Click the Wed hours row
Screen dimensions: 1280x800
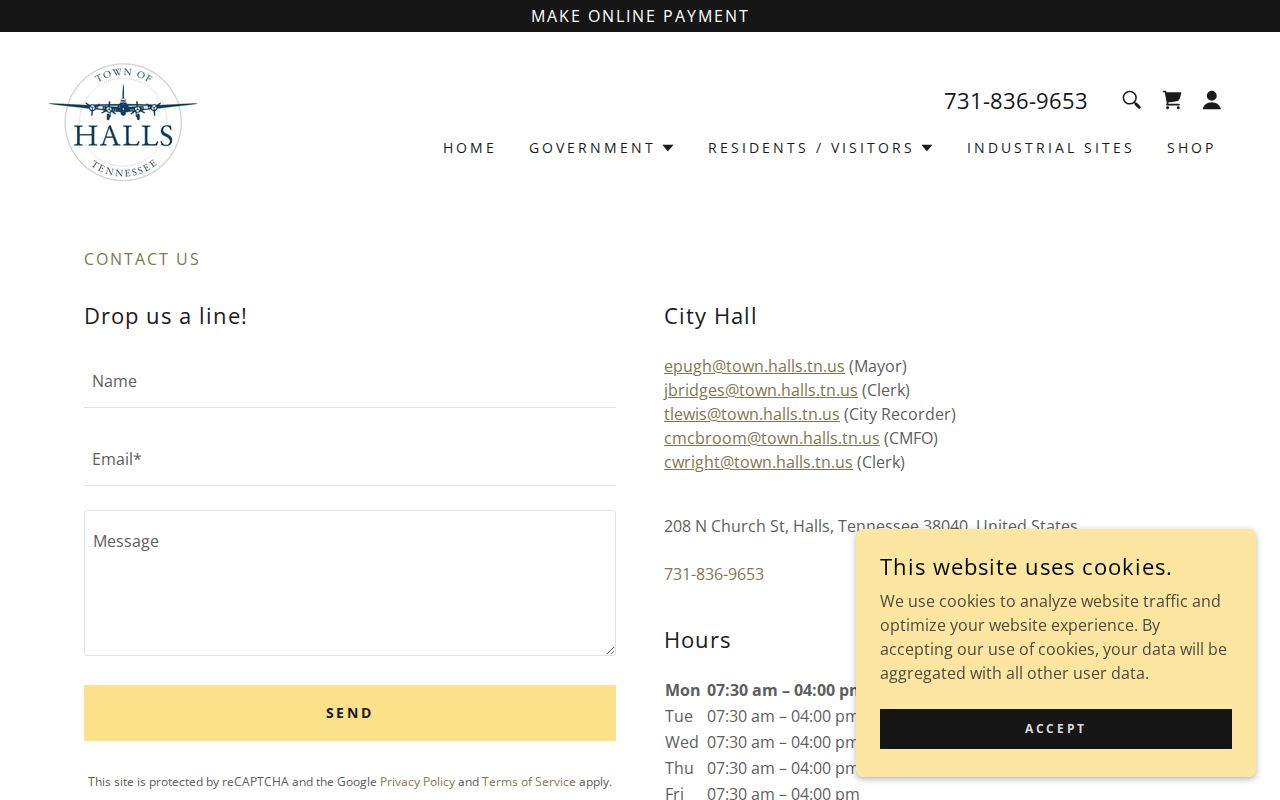click(761, 742)
